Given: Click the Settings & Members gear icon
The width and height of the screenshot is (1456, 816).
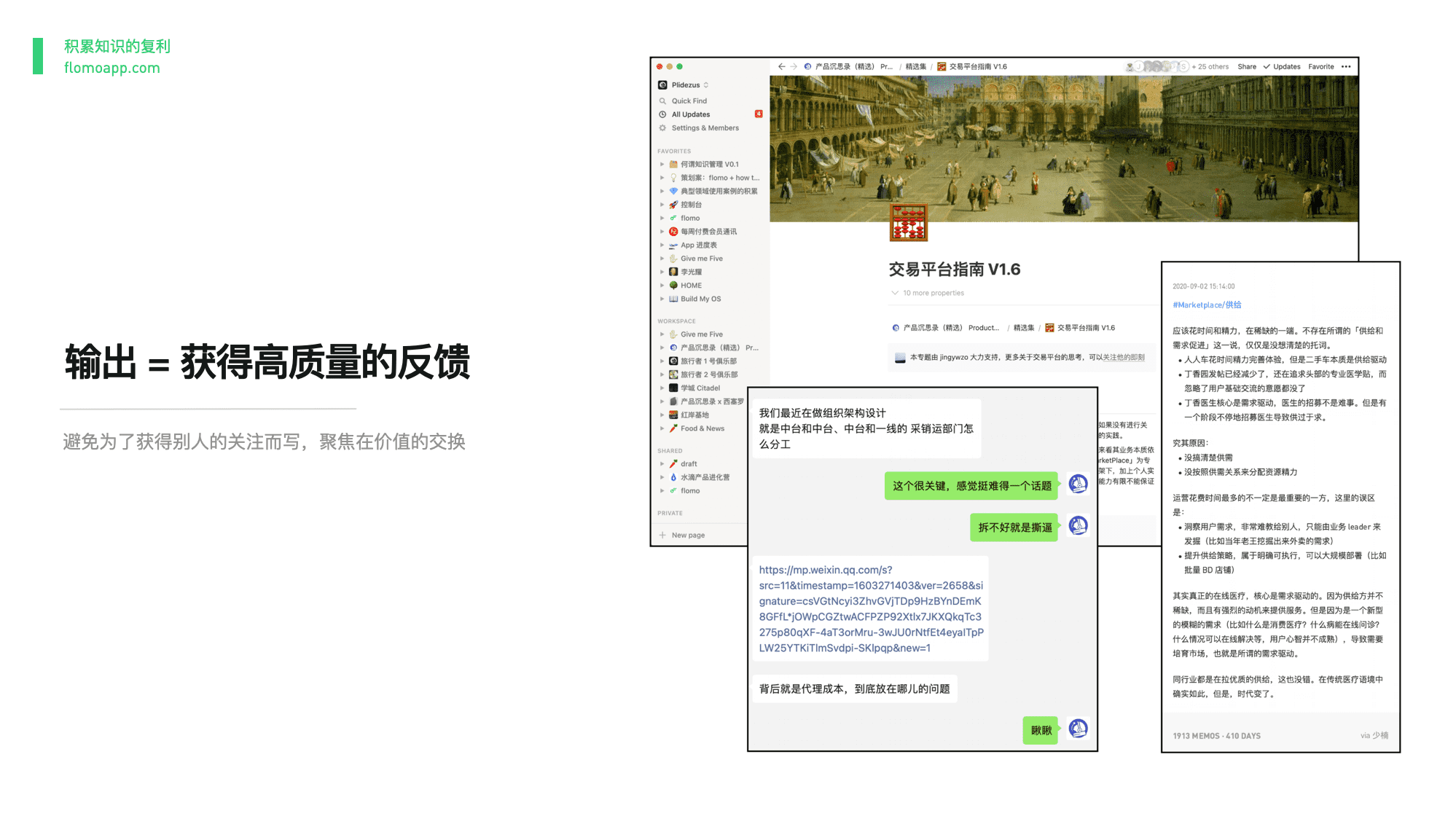Looking at the screenshot, I should [662, 128].
